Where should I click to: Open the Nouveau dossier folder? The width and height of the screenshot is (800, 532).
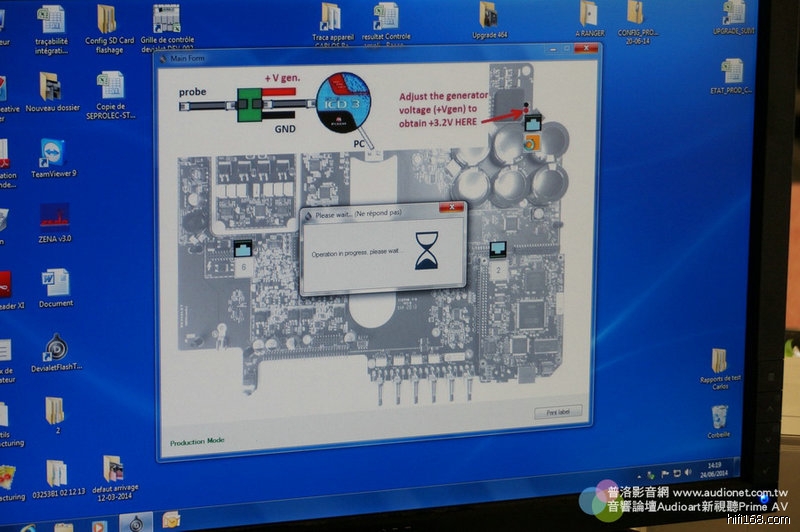coord(52,88)
